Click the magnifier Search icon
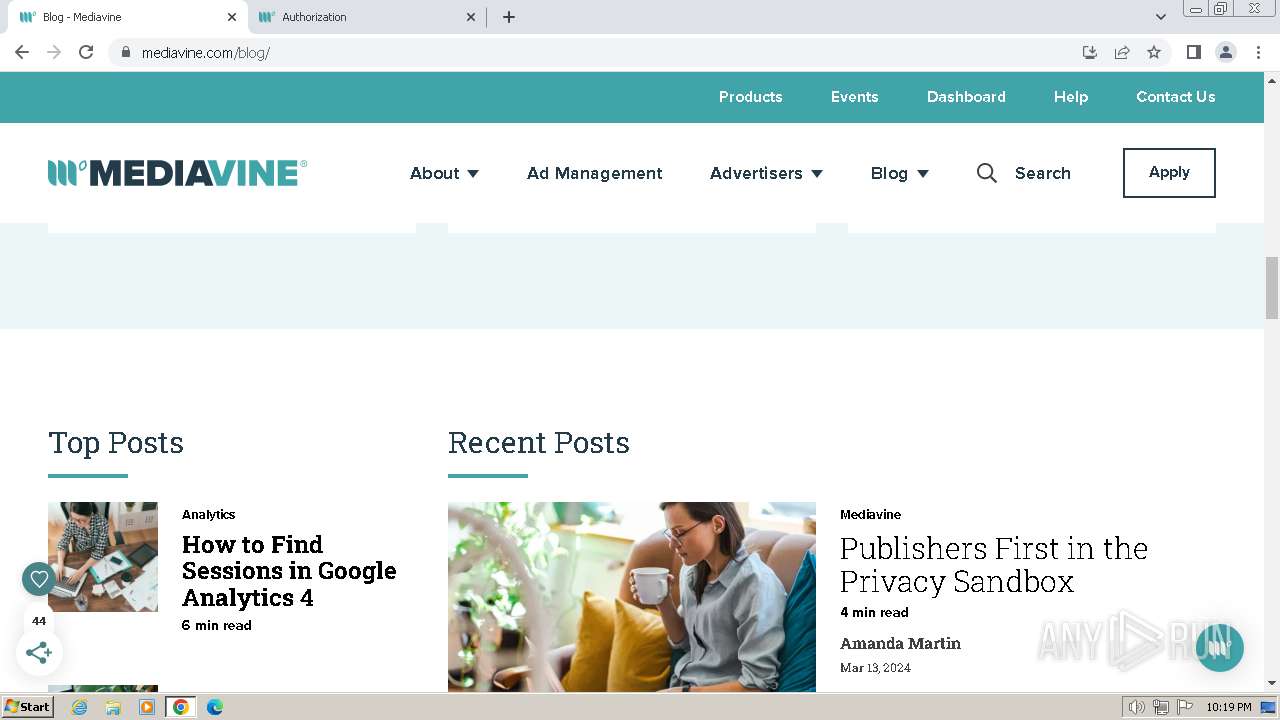Viewport: 1280px width, 720px height. (986, 173)
